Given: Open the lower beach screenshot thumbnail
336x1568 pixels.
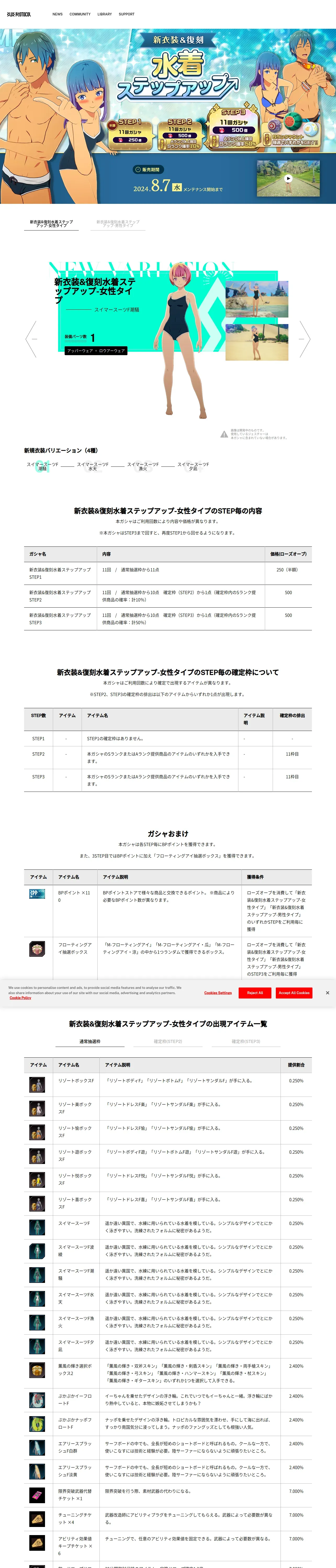Looking at the screenshot, I should (257, 342).
